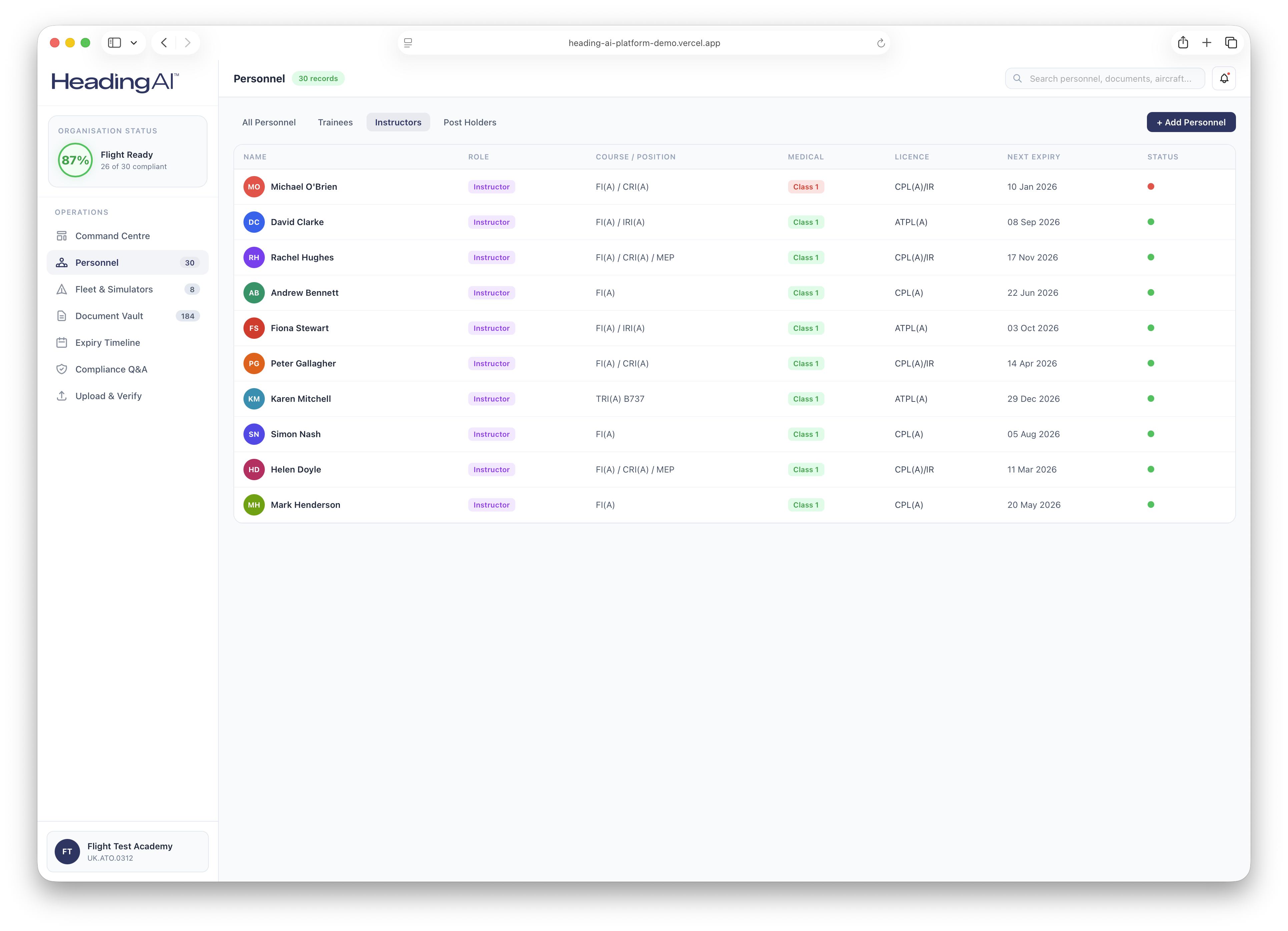Image resolution: width=1288 pixels, height=931 pixels.
Task: Open the Document Vault
Action: tap(108, 316)
